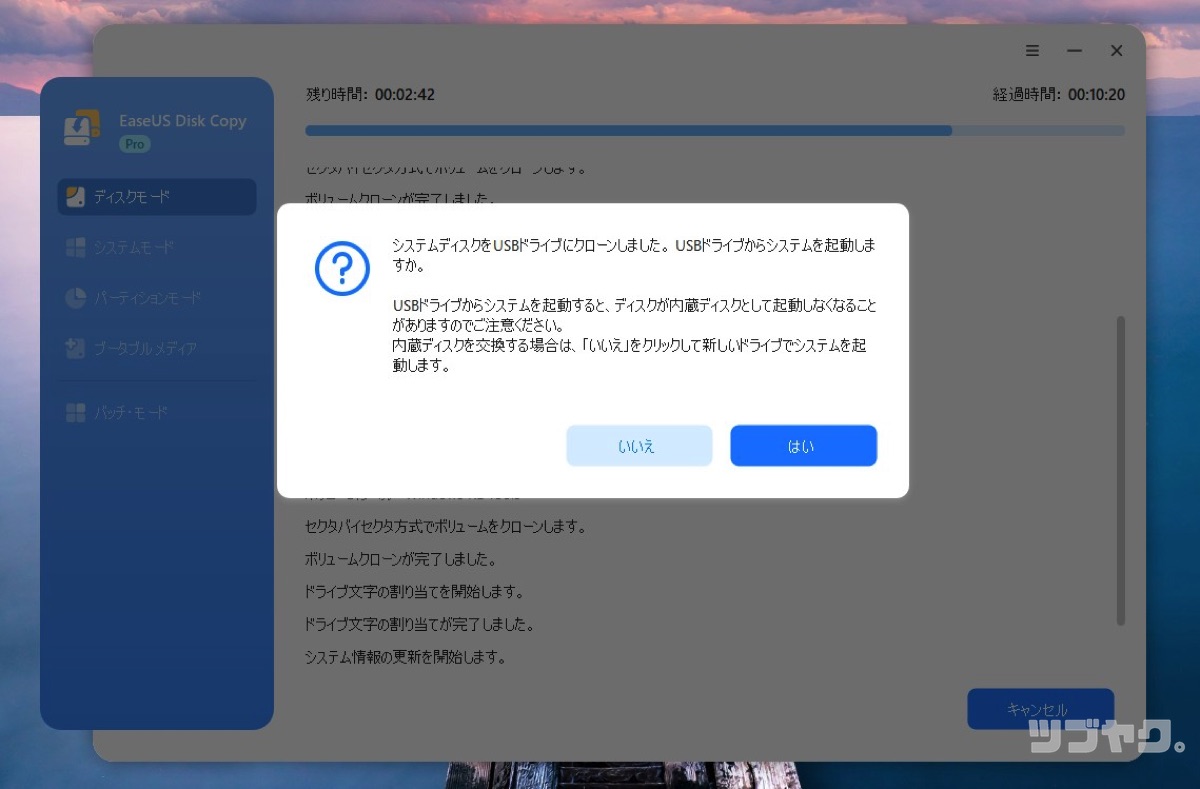1200x789 pixels.
Task: Select バッチ・モード from the sidebar menu
Action: (140, 412)
